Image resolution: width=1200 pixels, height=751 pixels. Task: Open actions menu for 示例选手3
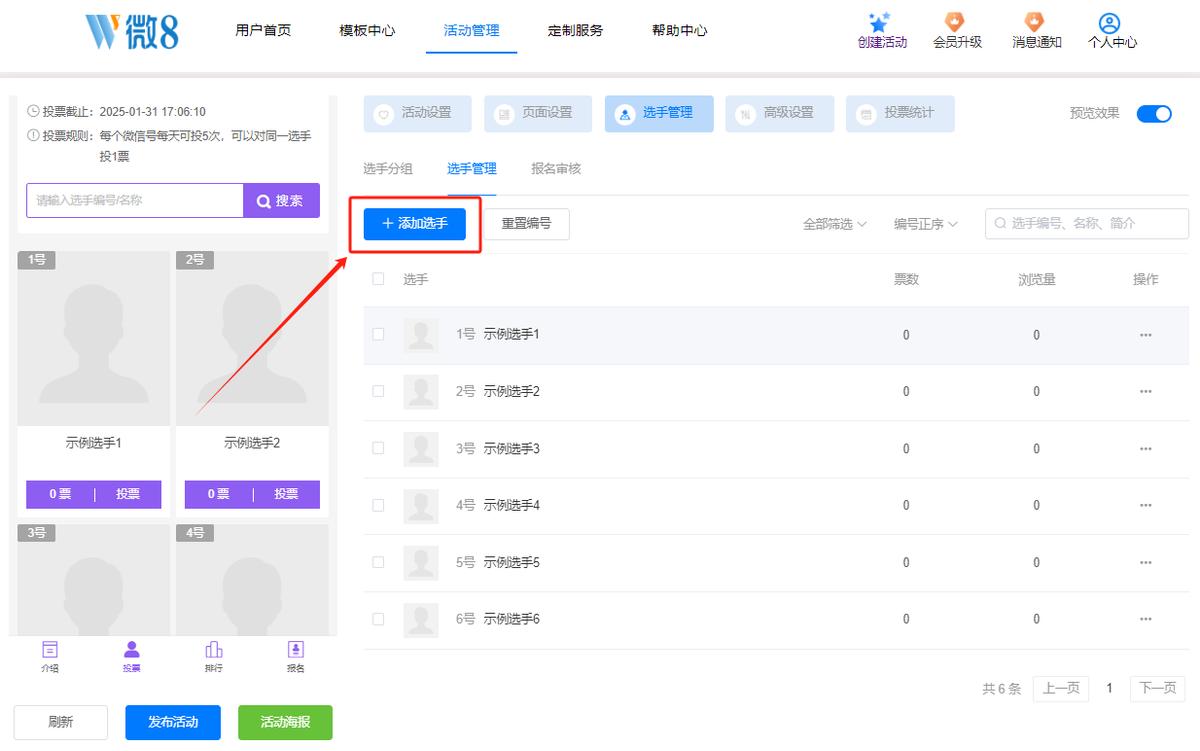coord(1146,449)
